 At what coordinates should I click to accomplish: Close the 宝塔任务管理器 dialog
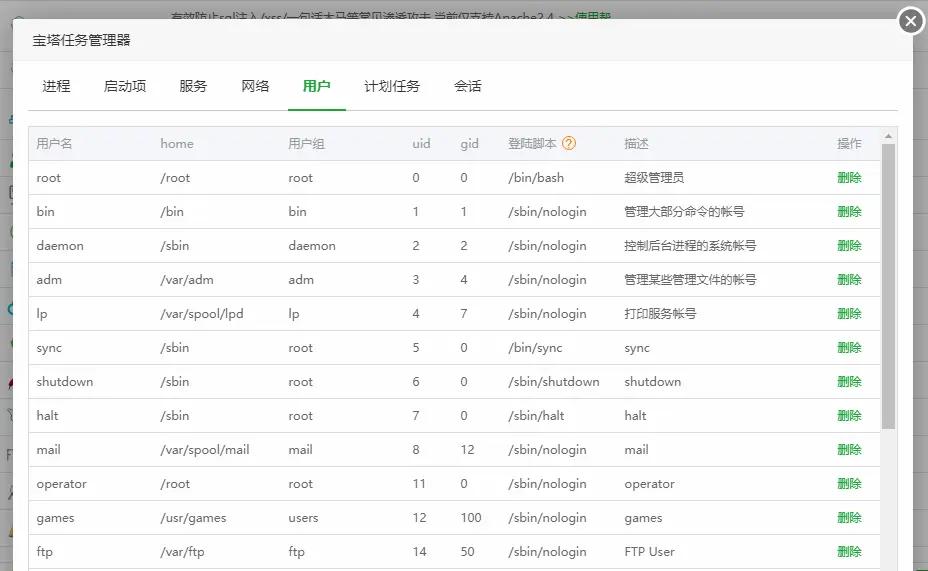click(910, 20)
